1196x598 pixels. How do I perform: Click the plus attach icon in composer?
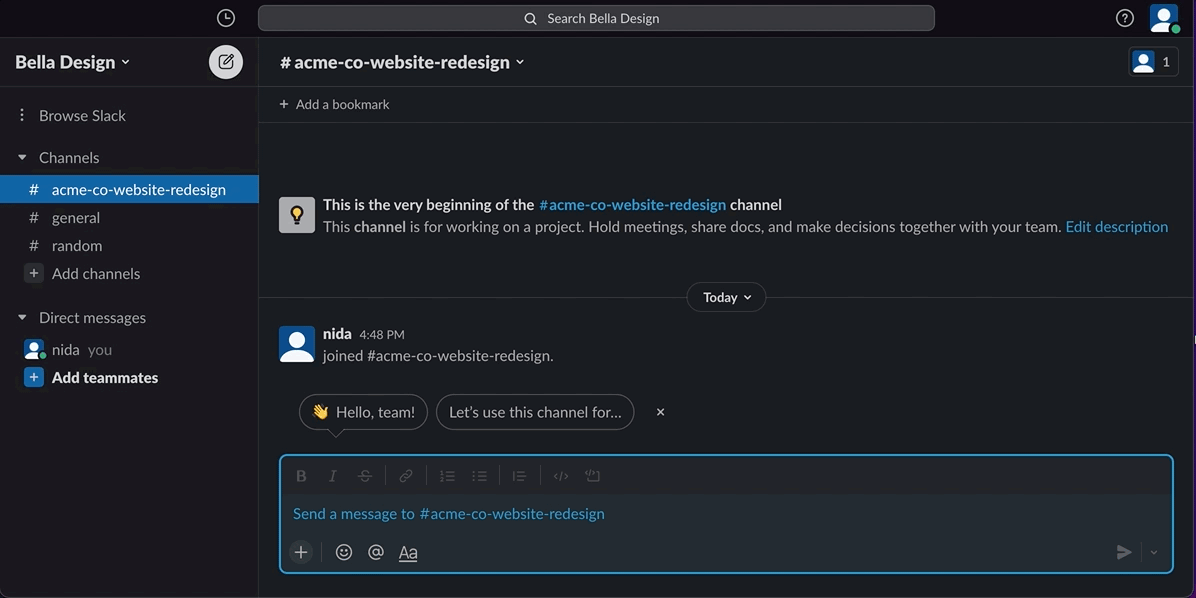coord(301,552)
